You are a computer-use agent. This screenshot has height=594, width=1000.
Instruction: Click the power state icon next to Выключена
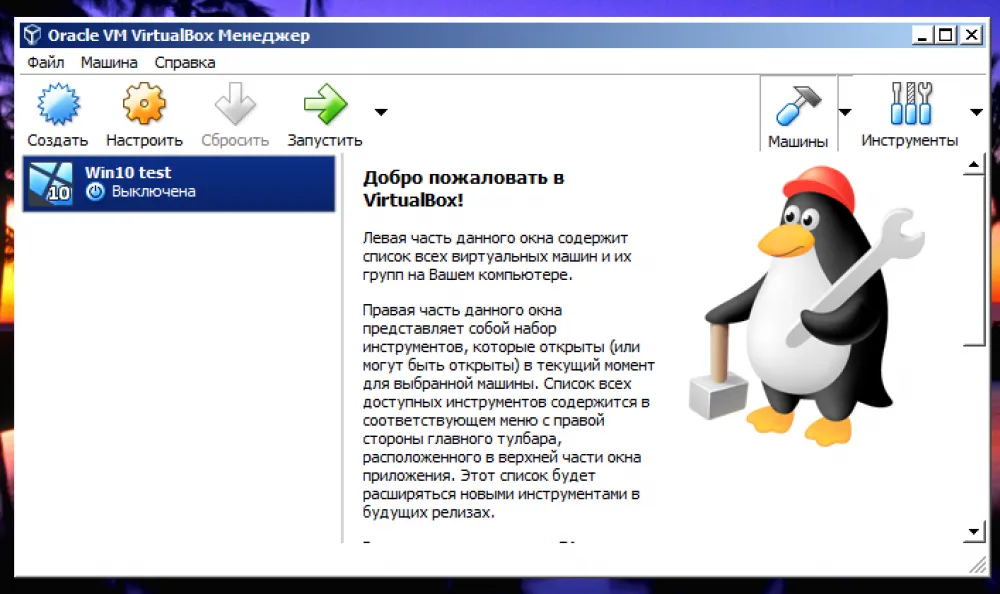point(96,192)
